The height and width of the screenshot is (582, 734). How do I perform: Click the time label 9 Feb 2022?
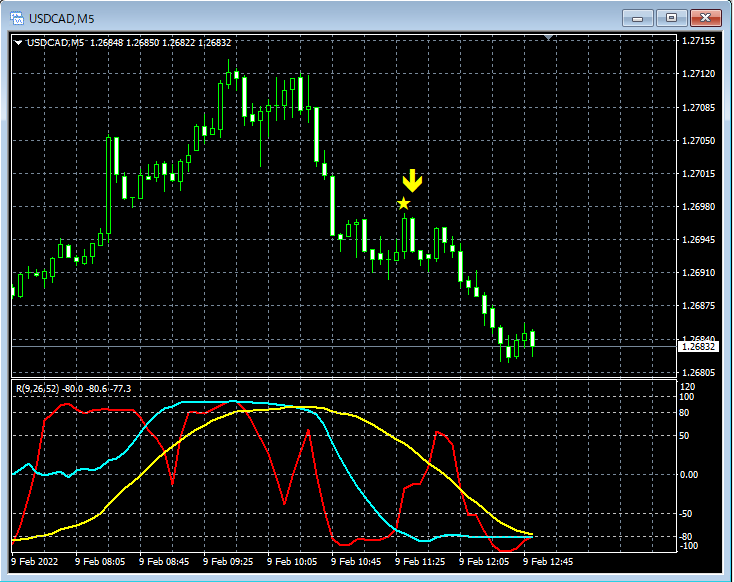(x=35, y=561)
